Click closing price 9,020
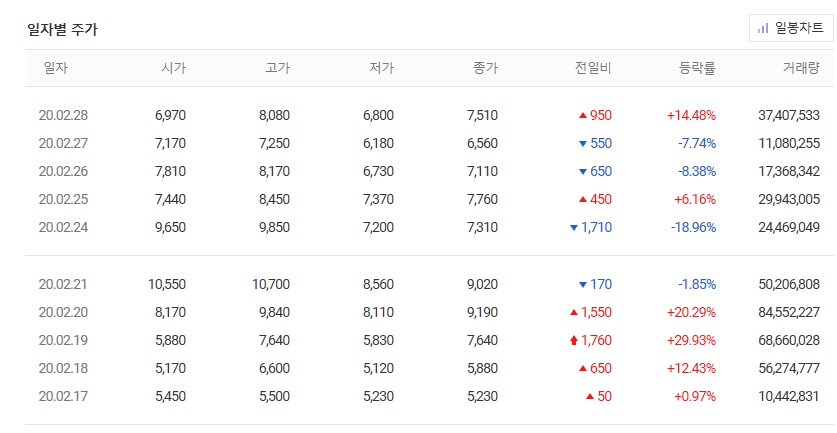Image resolution: width=837 pixels, height=433 pixels. pos(482,284)
